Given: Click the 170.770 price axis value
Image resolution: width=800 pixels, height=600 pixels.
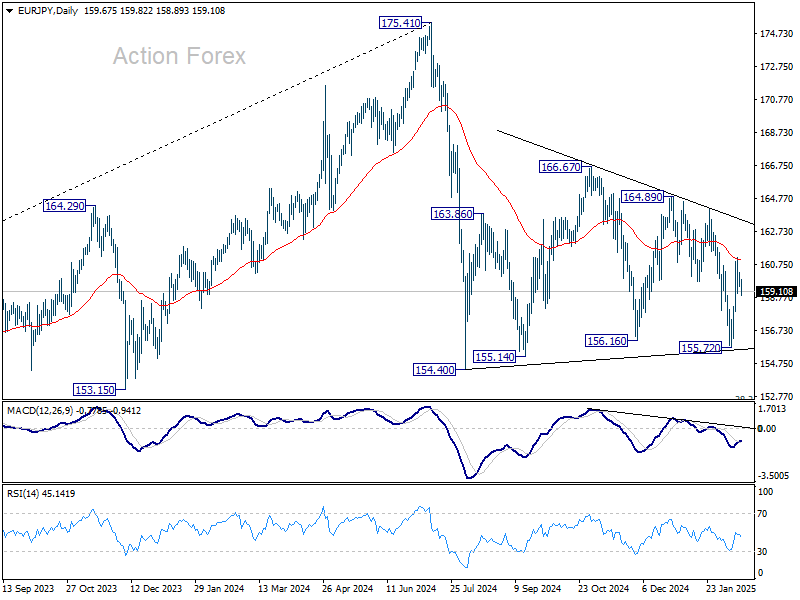Looking at the screenshot, I should [x=776, y=100].
